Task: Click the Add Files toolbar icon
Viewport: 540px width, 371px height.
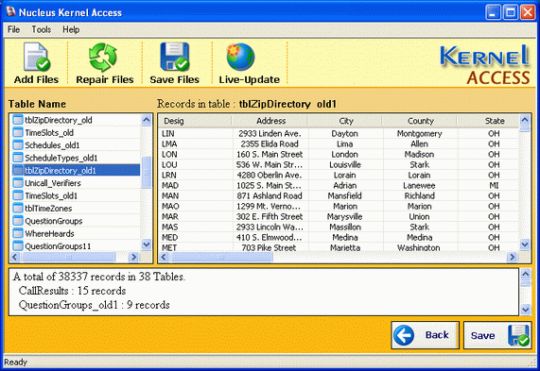Action: 37,57
